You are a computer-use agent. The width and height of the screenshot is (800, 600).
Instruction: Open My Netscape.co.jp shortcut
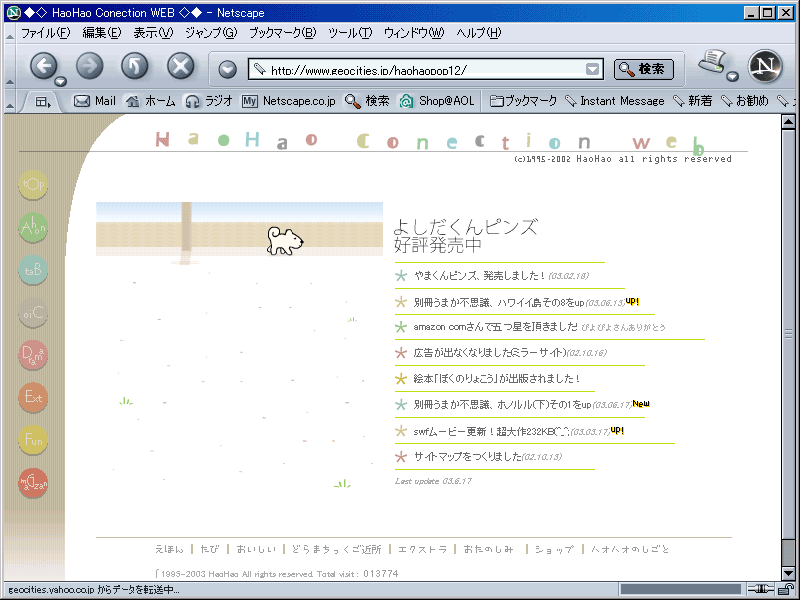click(x=289, y=101)
